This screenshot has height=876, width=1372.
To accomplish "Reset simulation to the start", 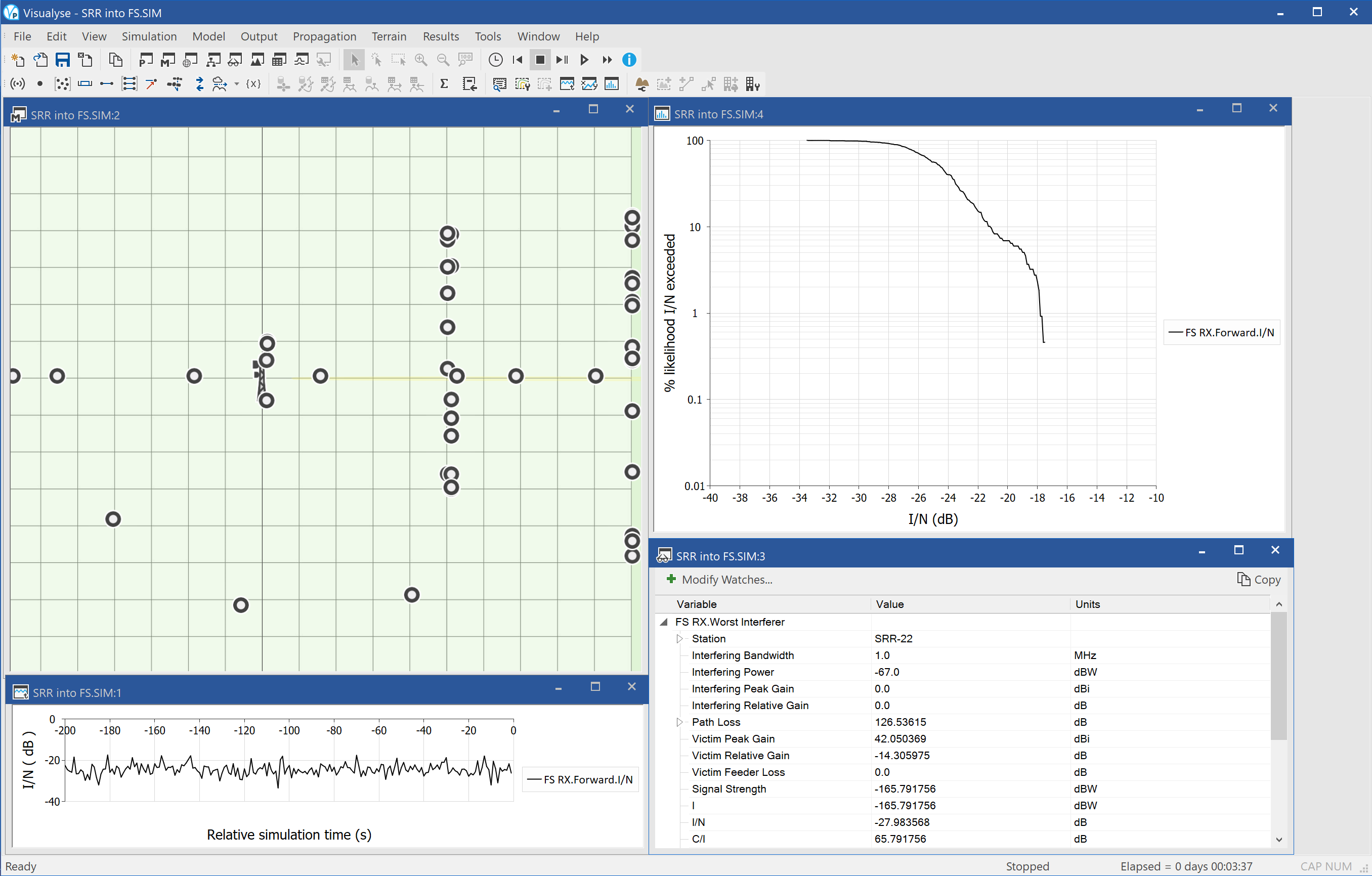I will [518, 60].
